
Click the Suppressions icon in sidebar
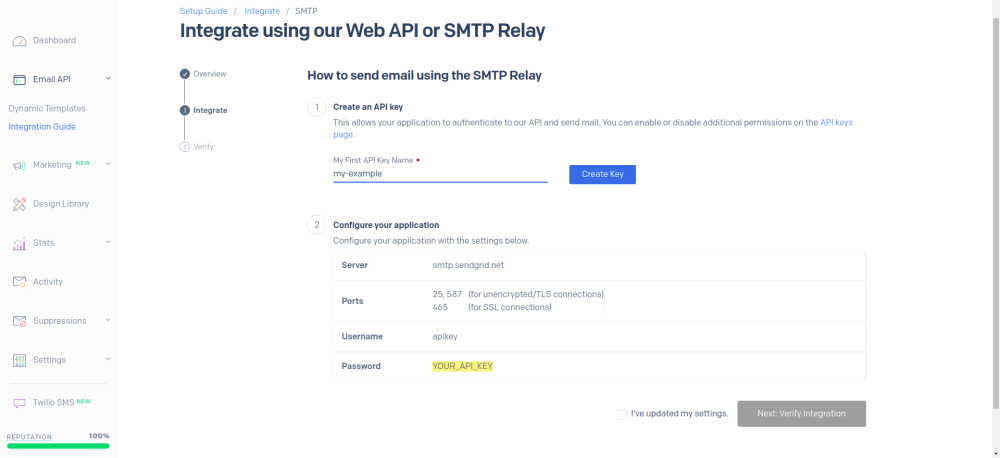point(19,321)
